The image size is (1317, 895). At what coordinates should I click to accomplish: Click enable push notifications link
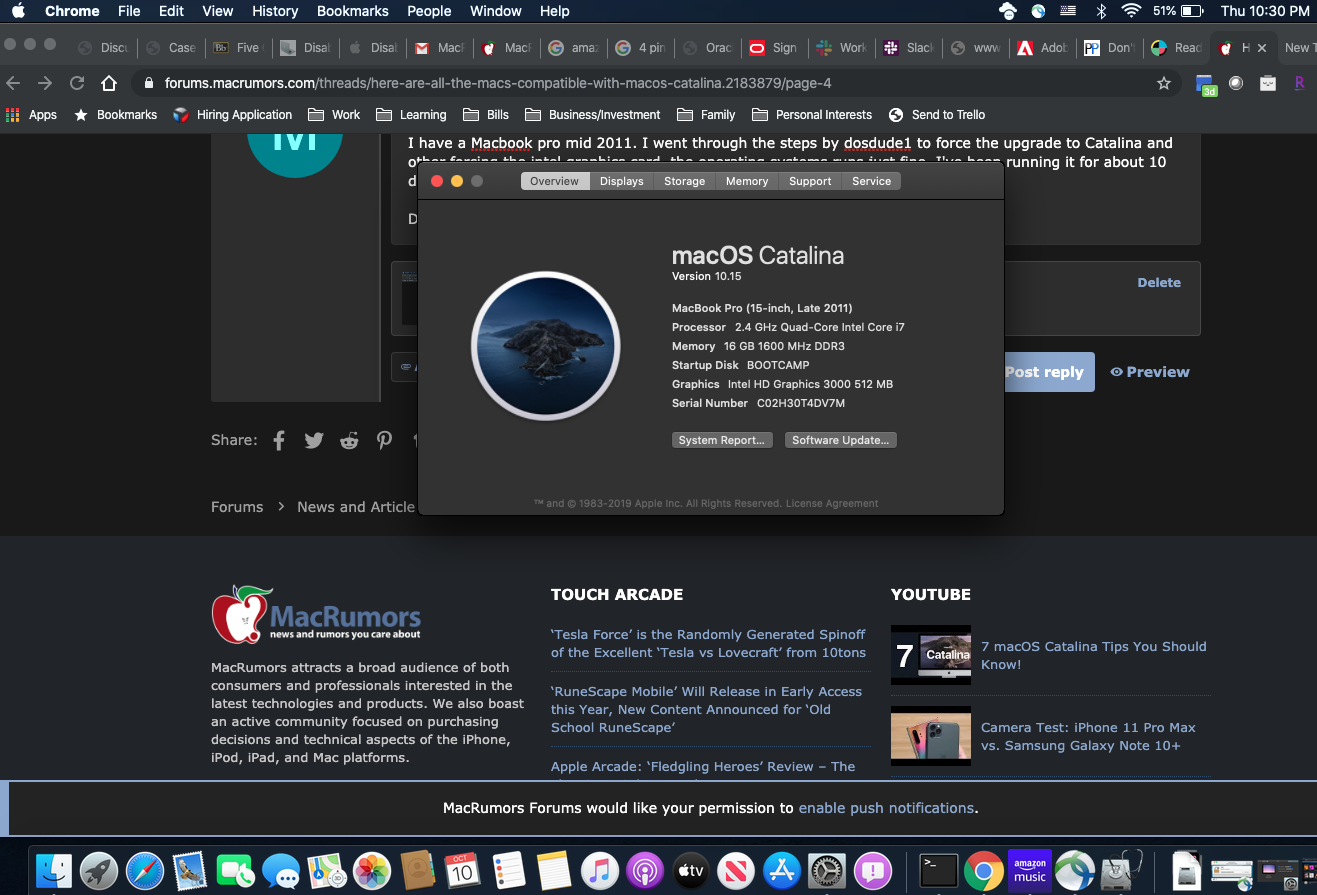(886, 808)
